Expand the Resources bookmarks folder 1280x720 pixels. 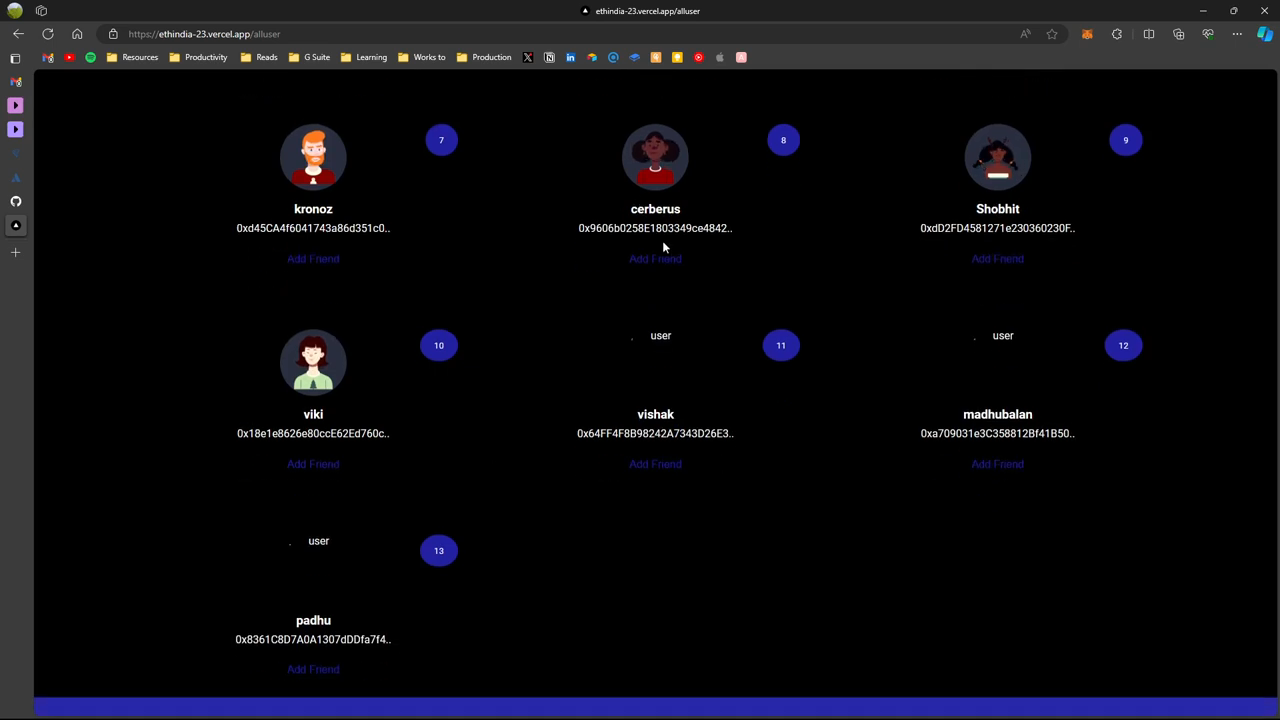pos(132,57)
